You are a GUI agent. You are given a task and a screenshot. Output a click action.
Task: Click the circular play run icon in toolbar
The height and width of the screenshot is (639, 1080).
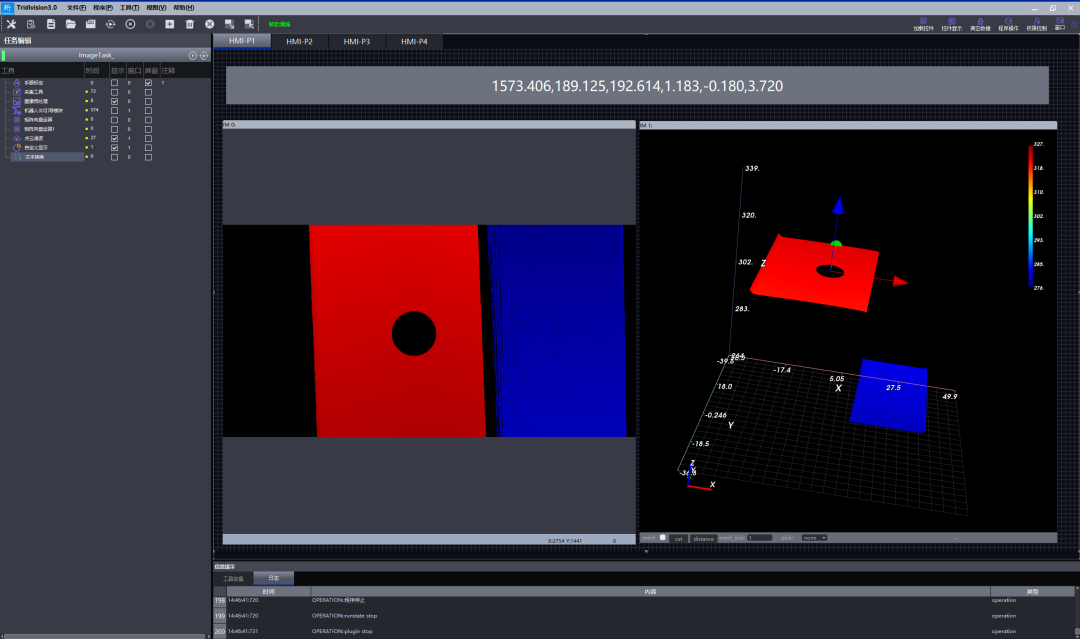click(x=130, y=23)
